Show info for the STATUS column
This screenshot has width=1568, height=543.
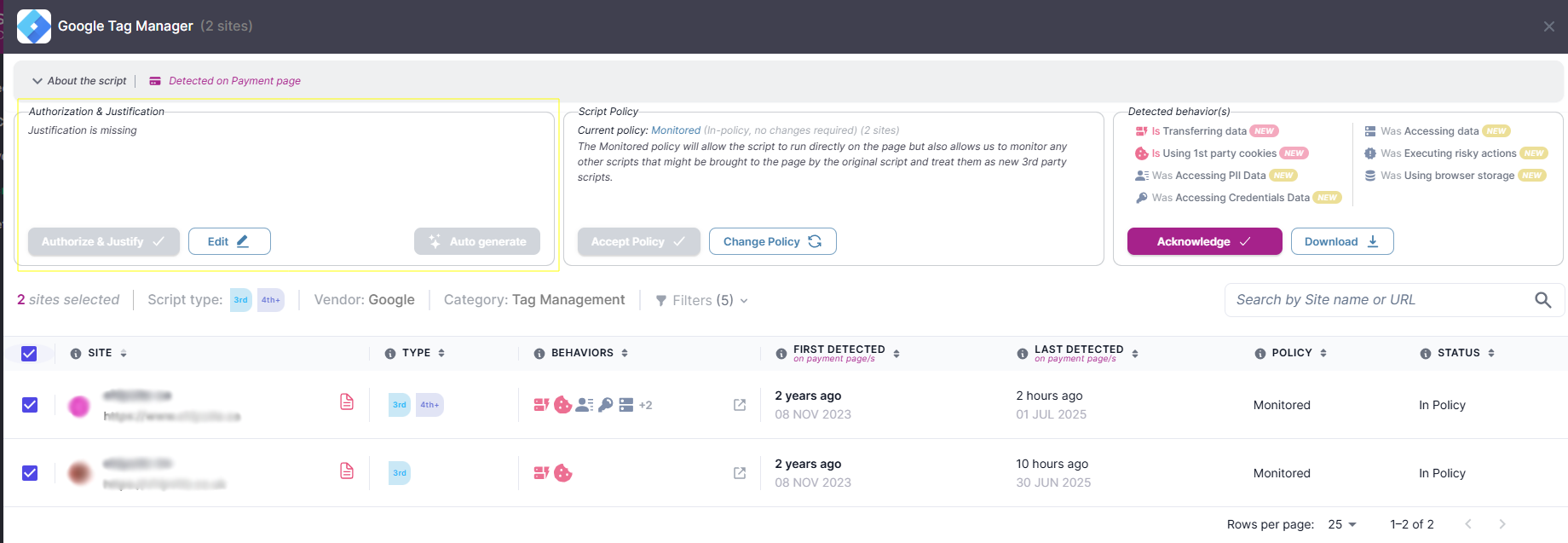tap(1426, 354)
